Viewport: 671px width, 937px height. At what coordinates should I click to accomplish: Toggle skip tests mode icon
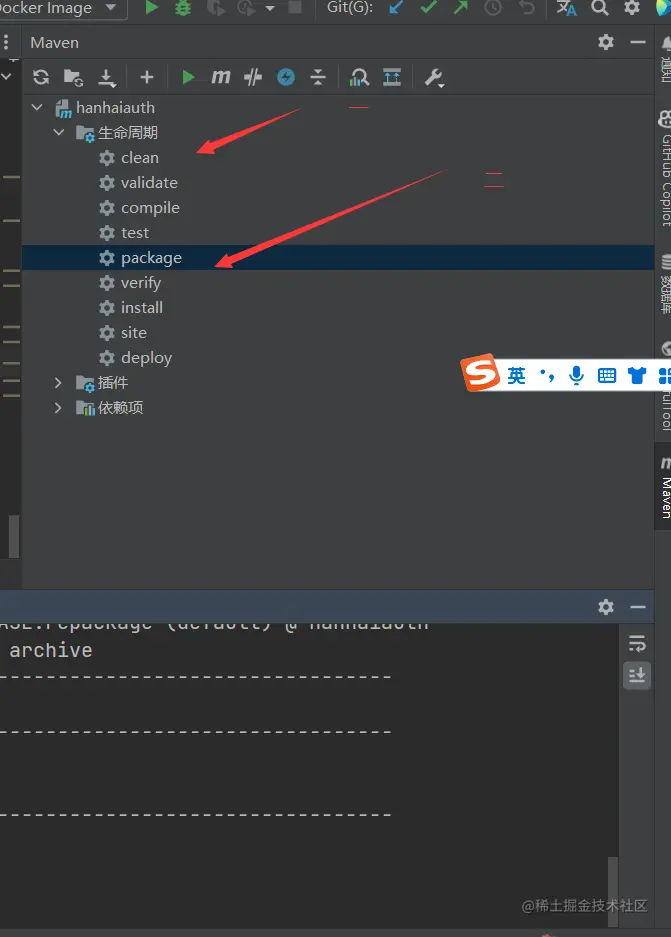point(286,77)
